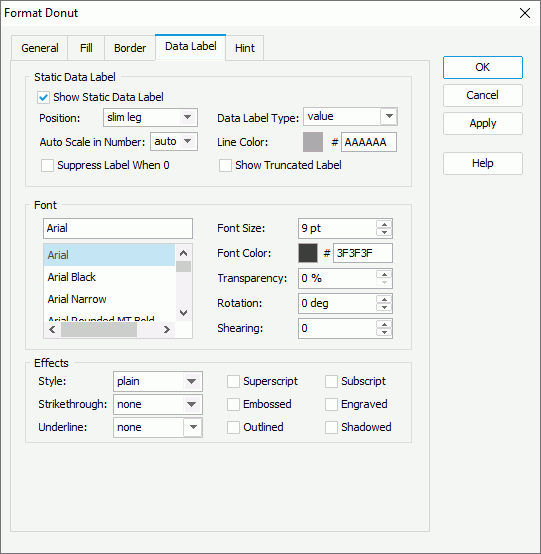Switch to the General tab
This screenshot has height=554, width=541.
(x=40, y=48)
